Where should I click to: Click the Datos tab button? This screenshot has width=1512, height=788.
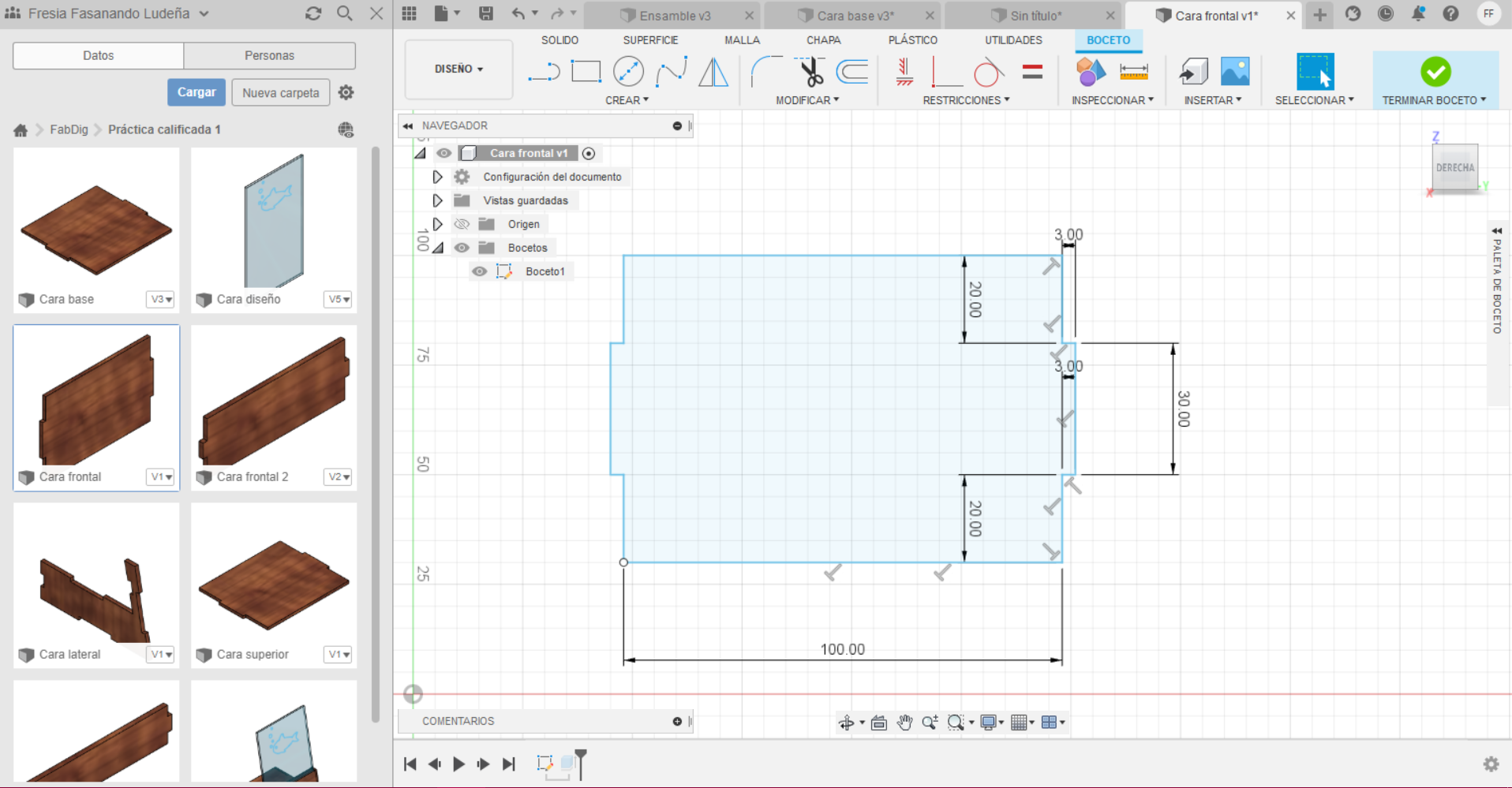tap(99, 55)
